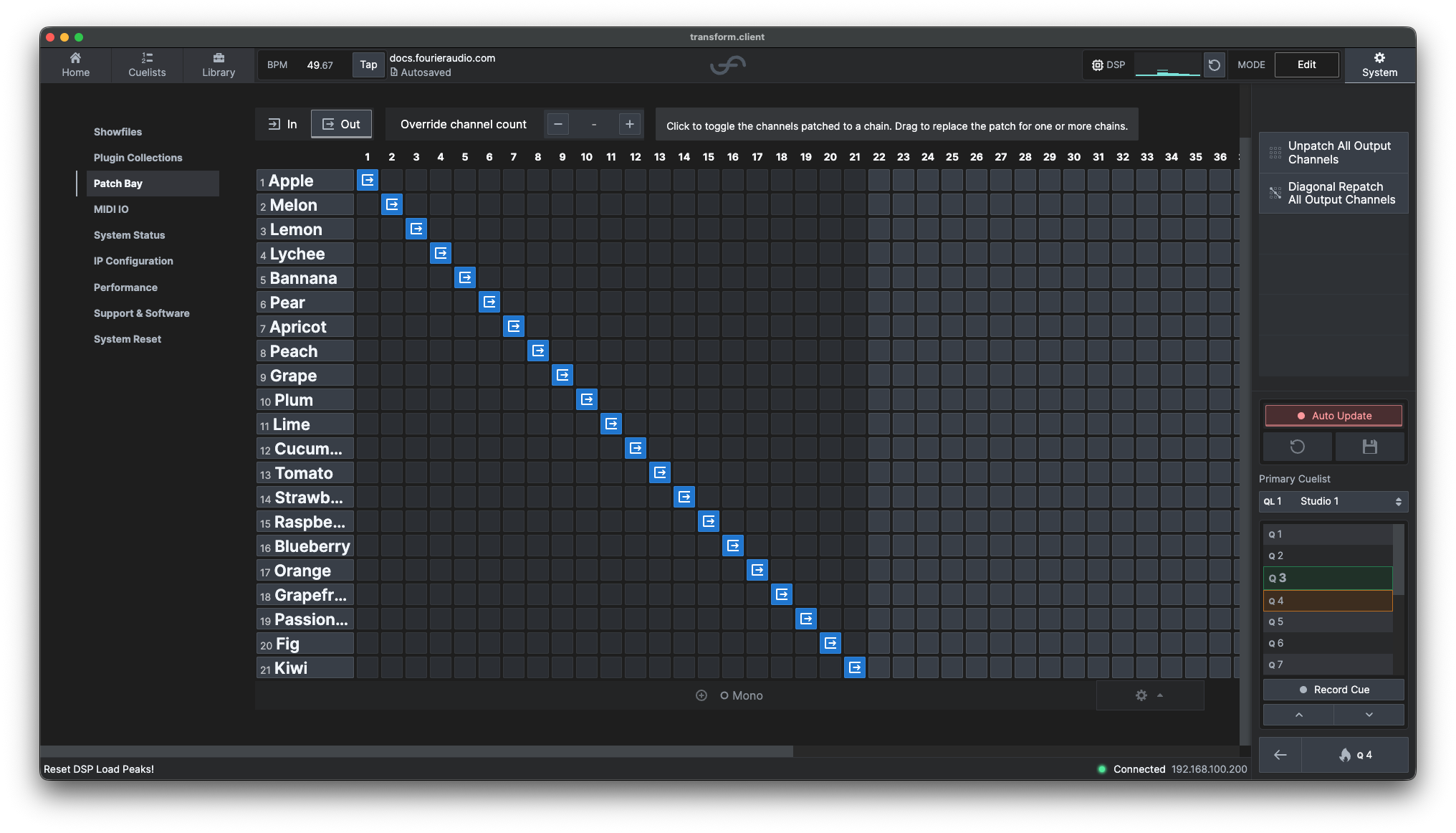Toggle Plum patch on output 10

pos(587,399)
